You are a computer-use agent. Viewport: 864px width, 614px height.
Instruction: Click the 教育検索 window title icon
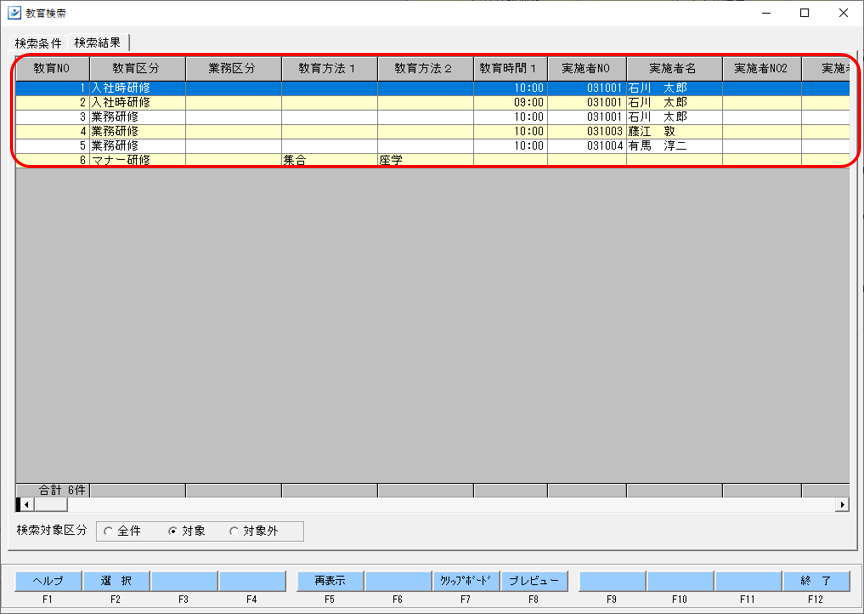[x=14, y=13]
